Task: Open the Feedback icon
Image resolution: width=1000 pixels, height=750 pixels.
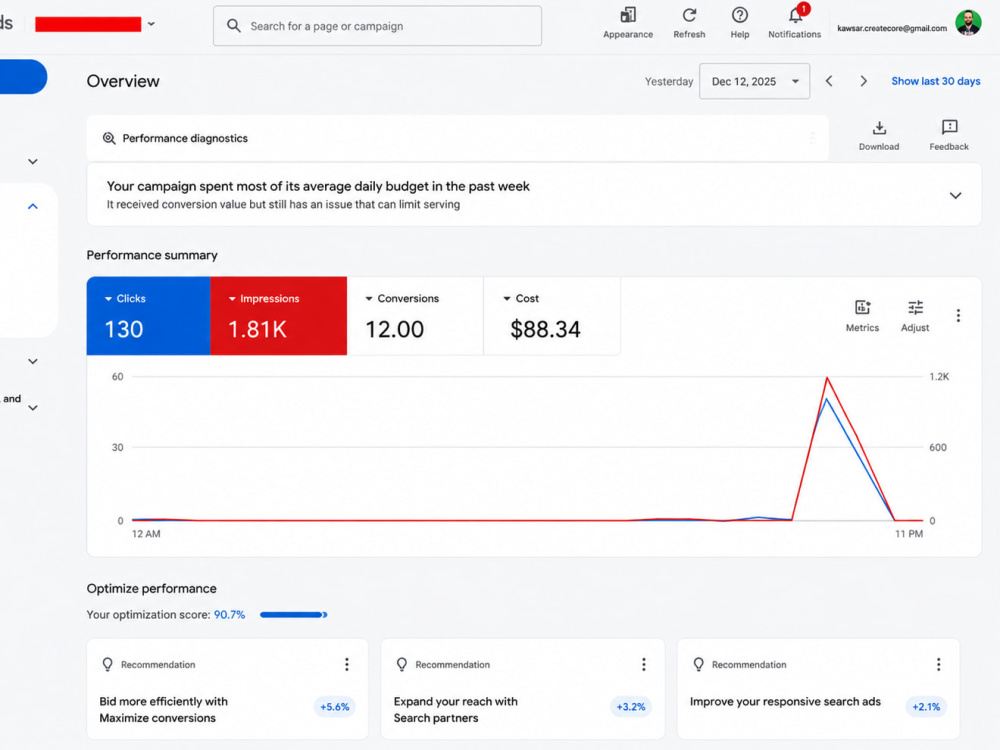Action: click(x=949, y=128)
